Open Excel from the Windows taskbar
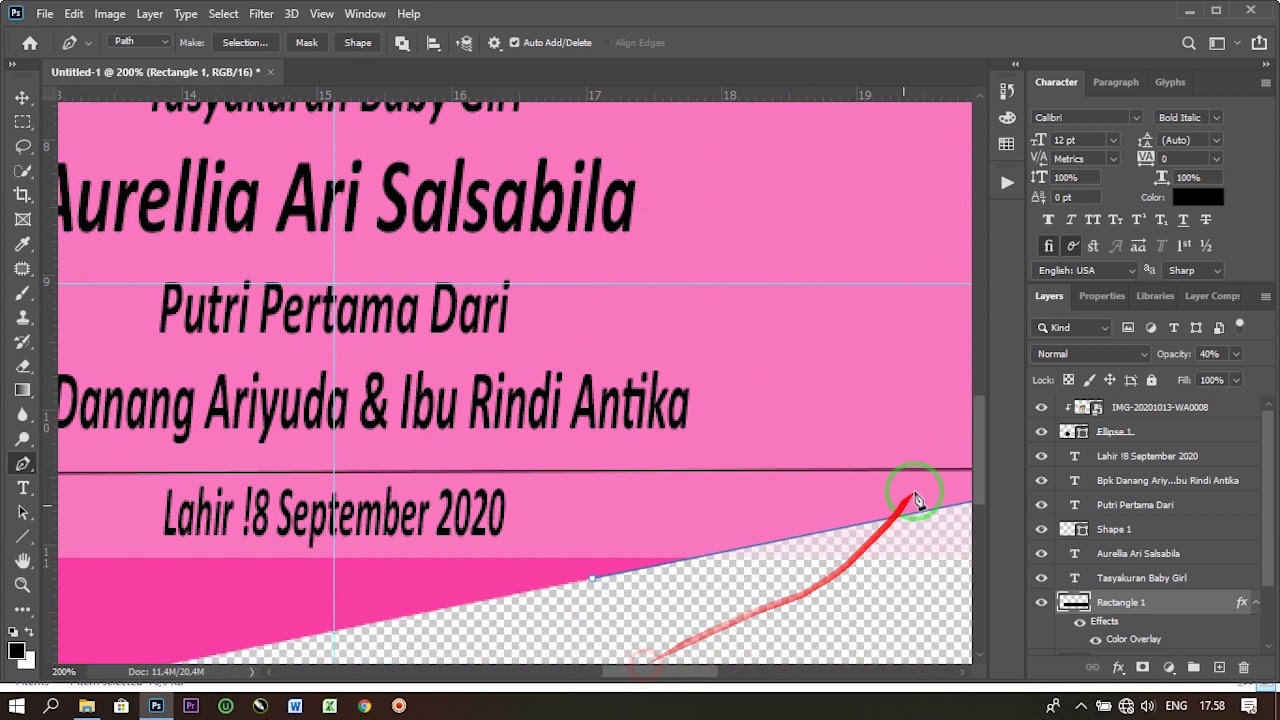 (x=329, y=706)
